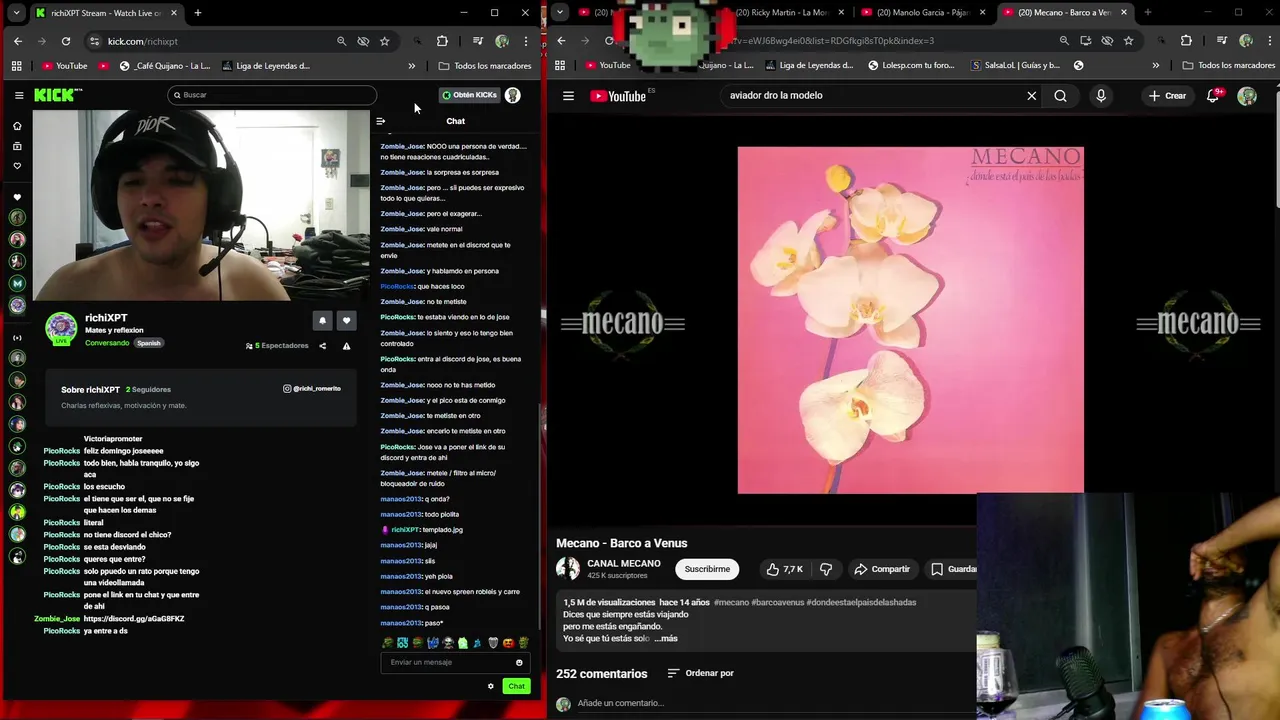Bookmark kick.com page with star icon

click(x=385, y=41)
